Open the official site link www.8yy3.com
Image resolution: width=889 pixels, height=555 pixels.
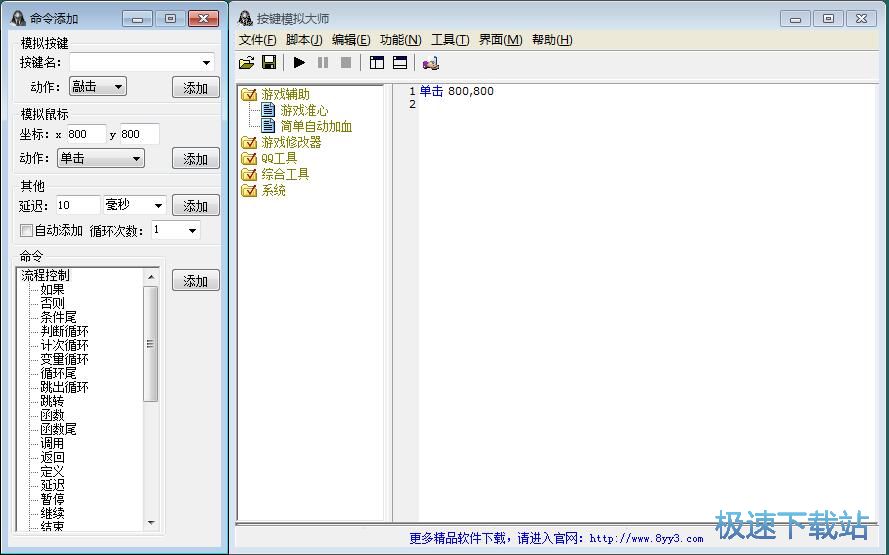[646, 538]
